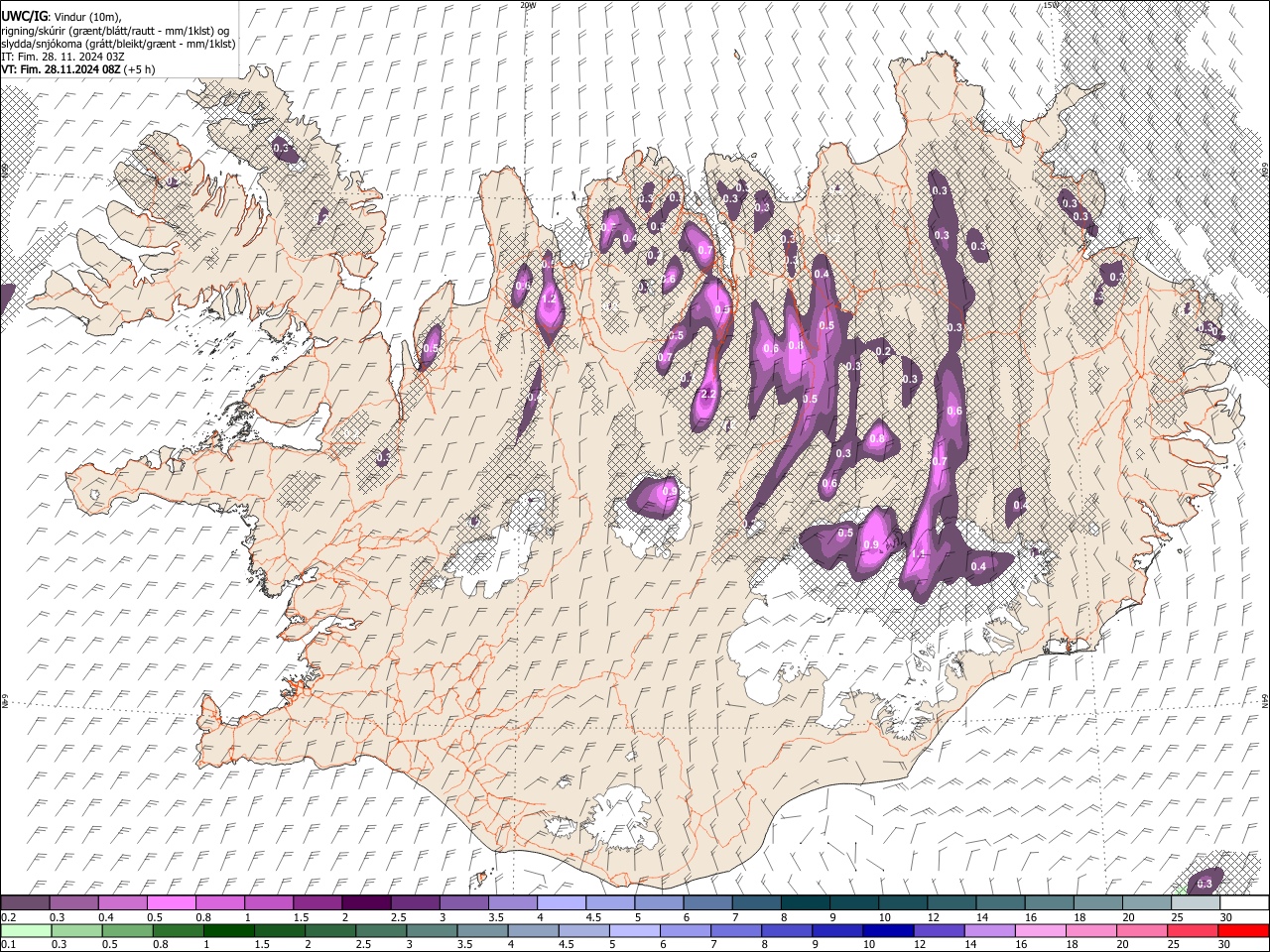Click the pale lavender 4–4.5 upper legend swatch
Viewport: 1270px width, 952px height.
pyautogui.click(x=560, y=902)
